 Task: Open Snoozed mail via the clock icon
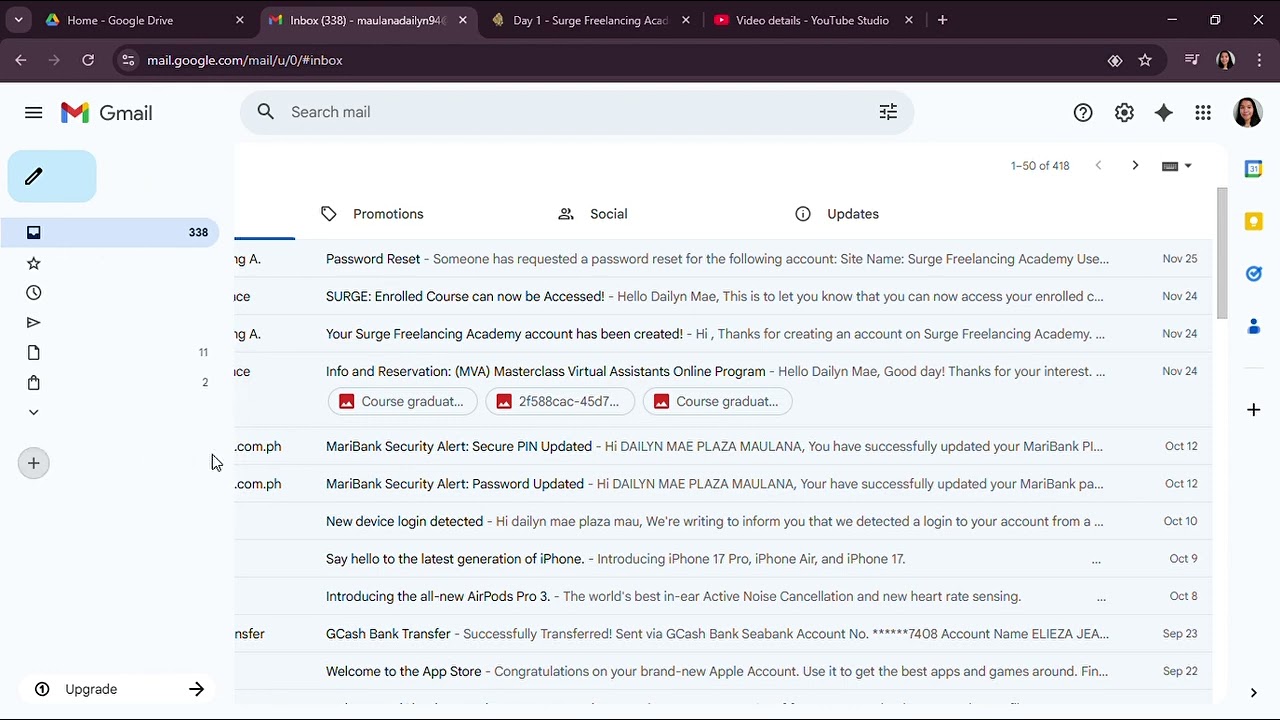point(33,293)
